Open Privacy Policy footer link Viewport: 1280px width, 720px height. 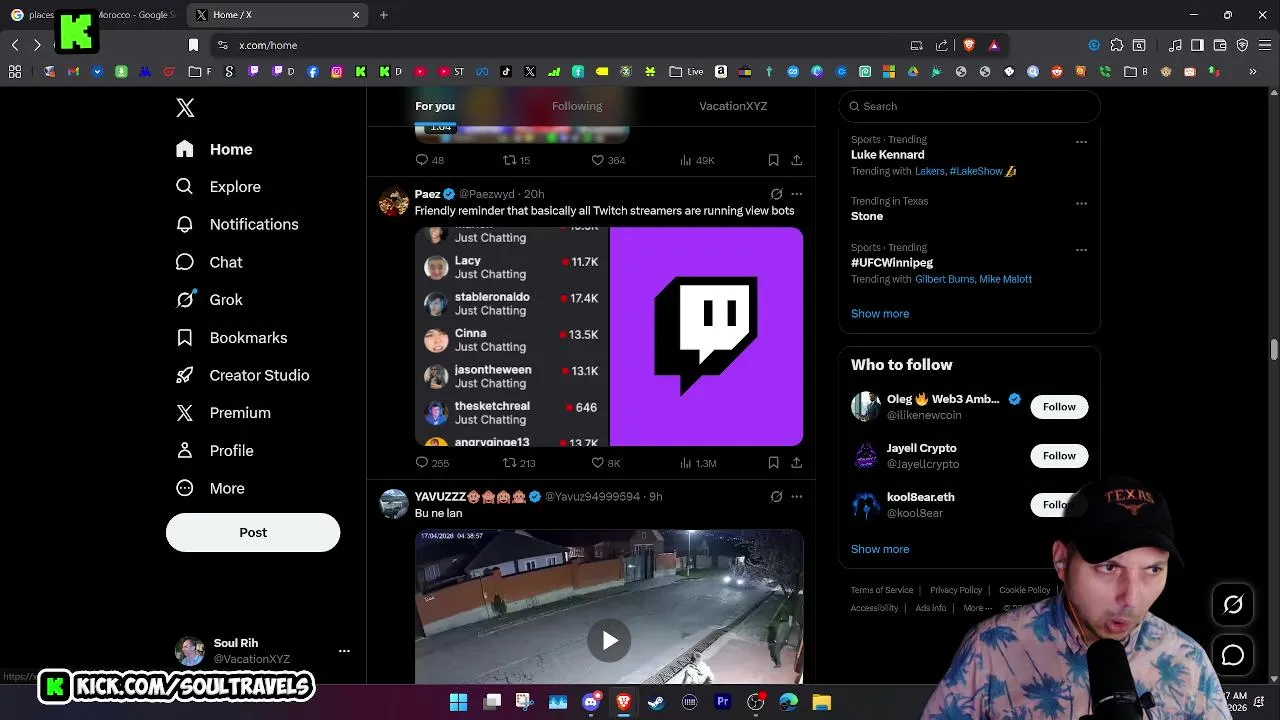(956, 590)
